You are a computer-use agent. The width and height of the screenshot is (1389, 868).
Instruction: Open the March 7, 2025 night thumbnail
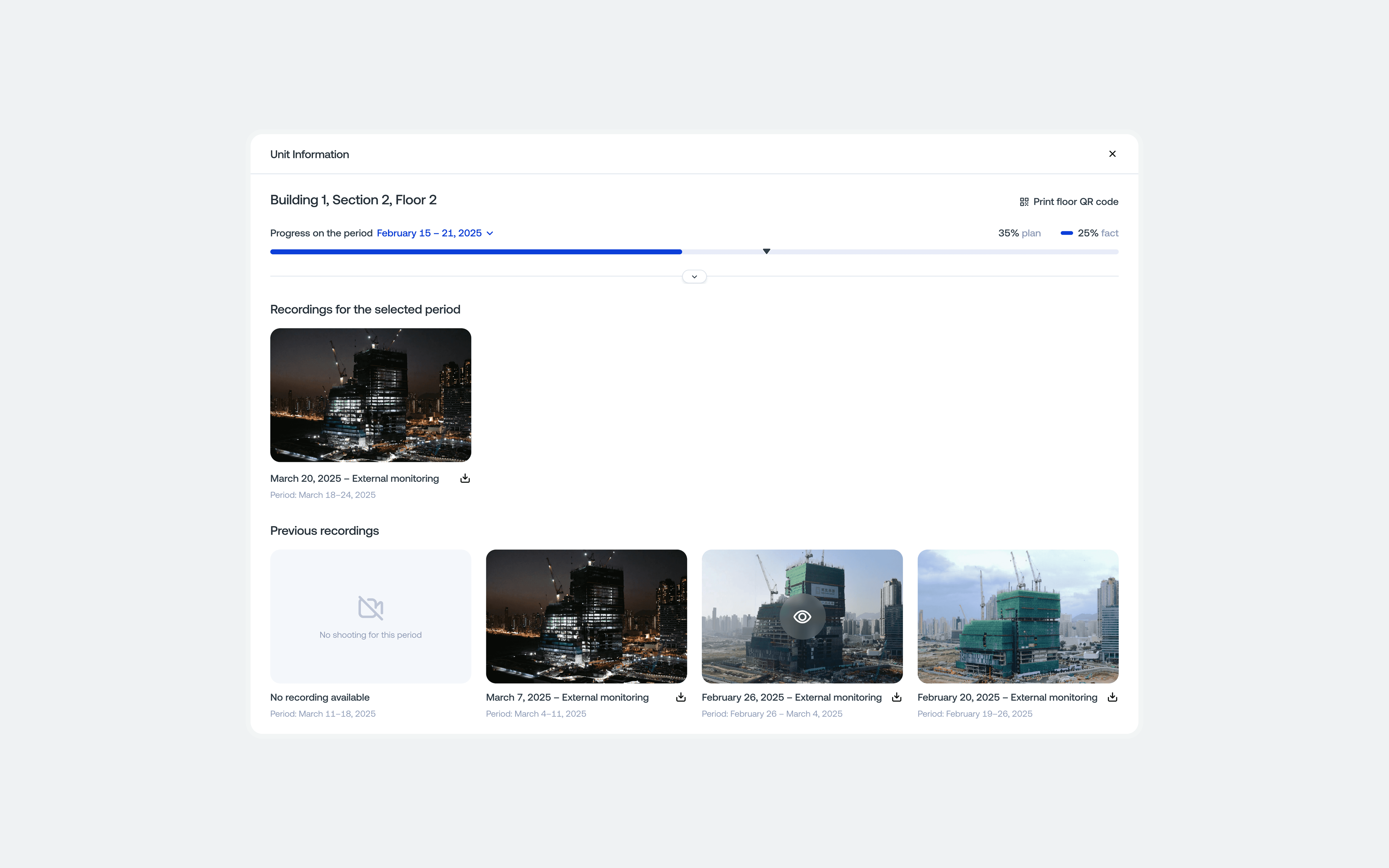click(x=586, y=616)
